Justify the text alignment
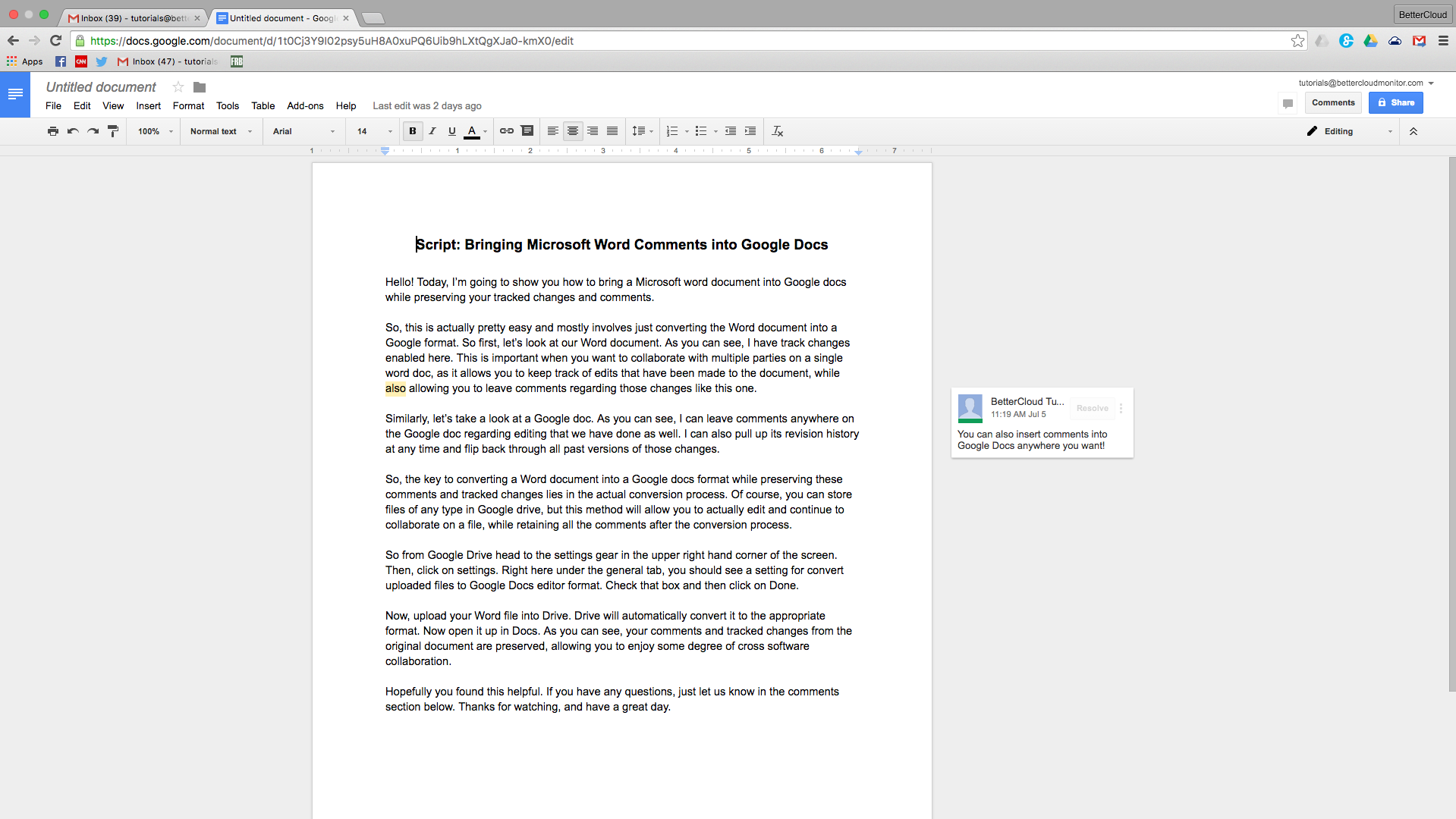This screenshot has height=819, width=1456. (612, 131)
